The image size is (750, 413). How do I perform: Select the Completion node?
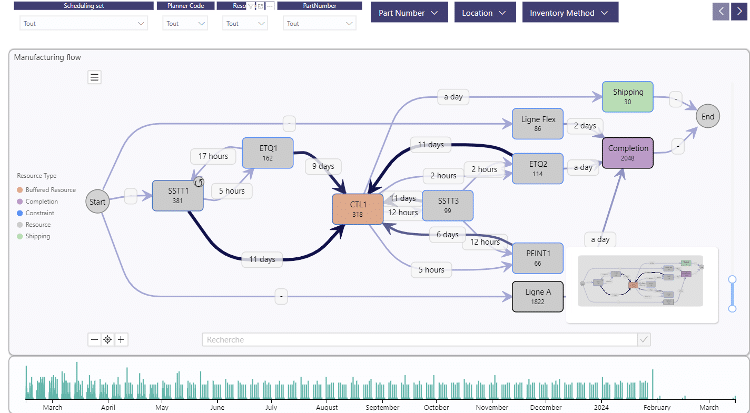[x=628, y=153]
